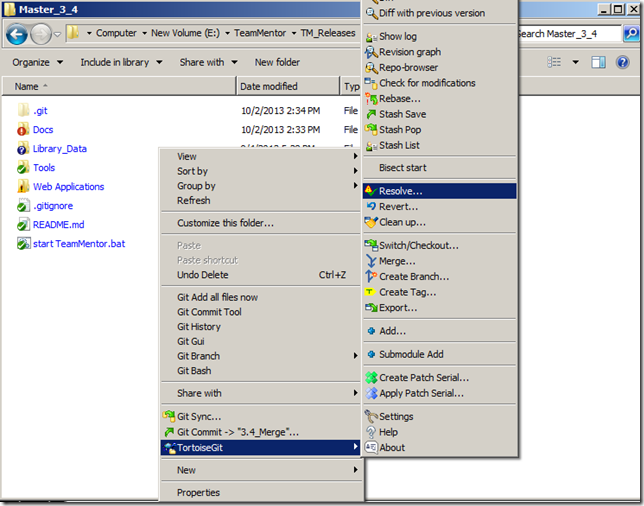
Task: Click Check for modifications icon
Action: [371, 83]
